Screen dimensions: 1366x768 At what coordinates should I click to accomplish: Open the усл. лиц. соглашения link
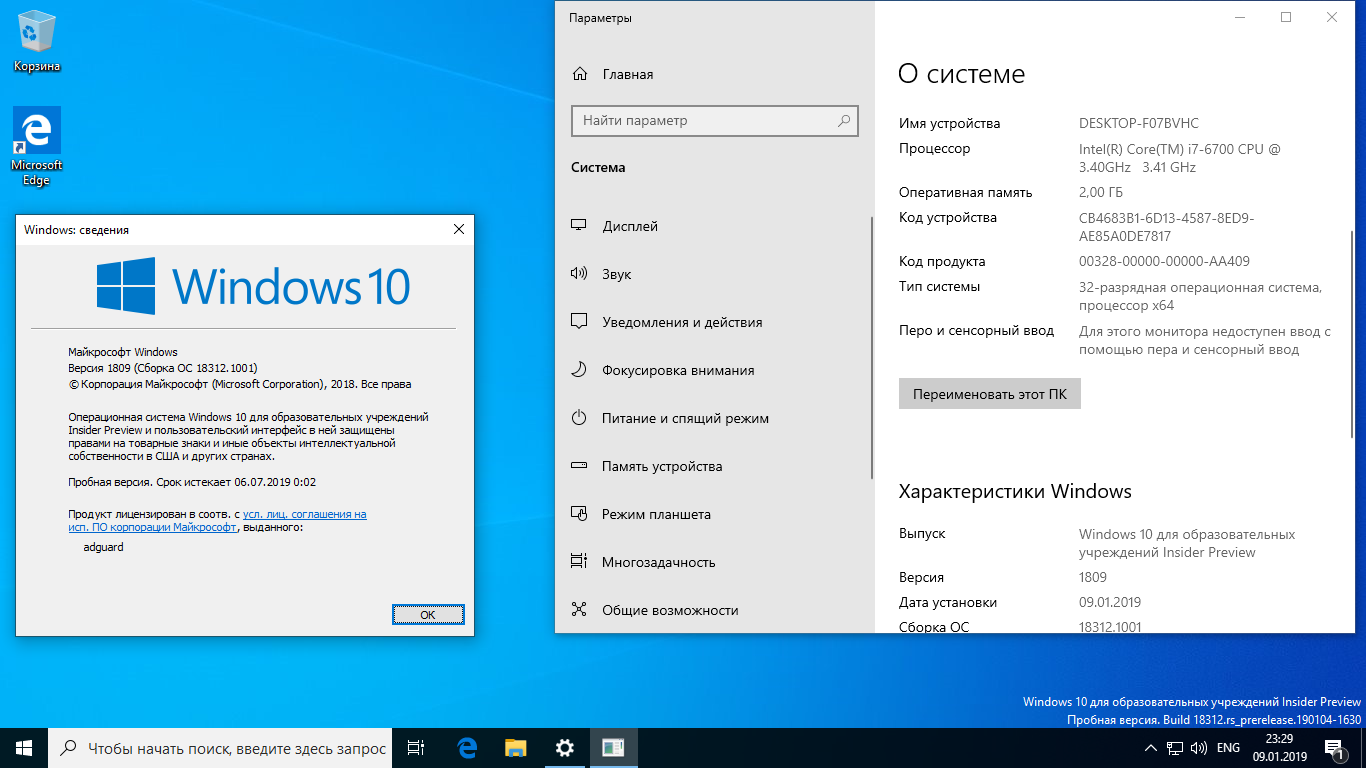pyautogui.click(x=304, y=514)
